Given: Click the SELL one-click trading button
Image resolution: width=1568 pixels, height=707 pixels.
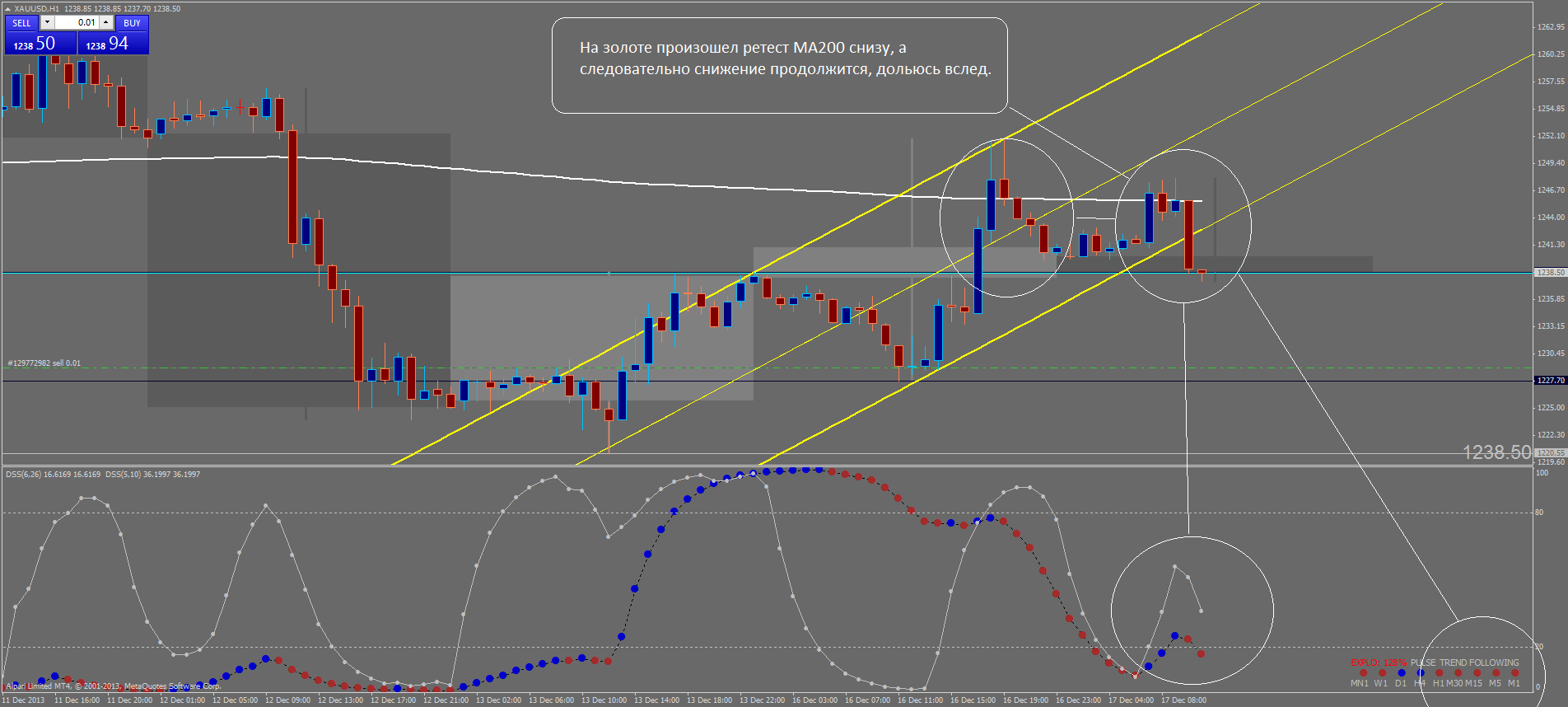Looking at the screenshot, I should tap(22, 23).
